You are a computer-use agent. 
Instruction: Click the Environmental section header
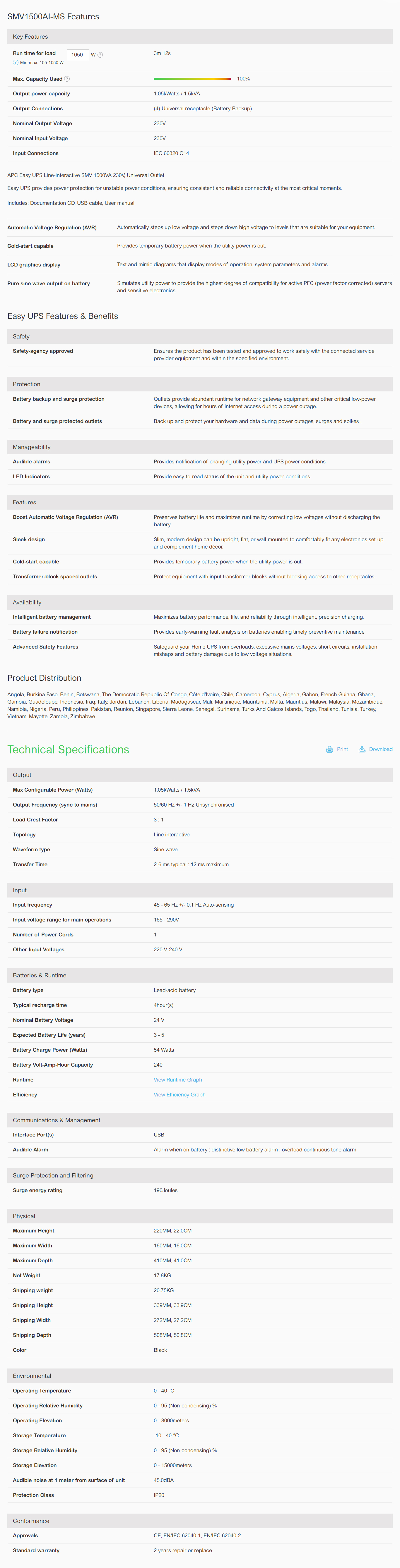tap(200, 1376)
